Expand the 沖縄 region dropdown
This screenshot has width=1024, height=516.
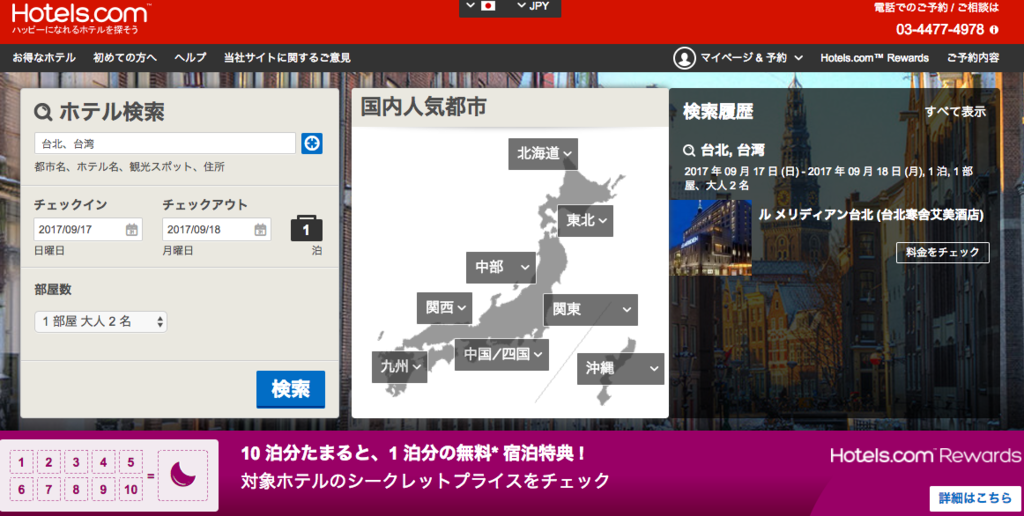[x=620, y=368]
